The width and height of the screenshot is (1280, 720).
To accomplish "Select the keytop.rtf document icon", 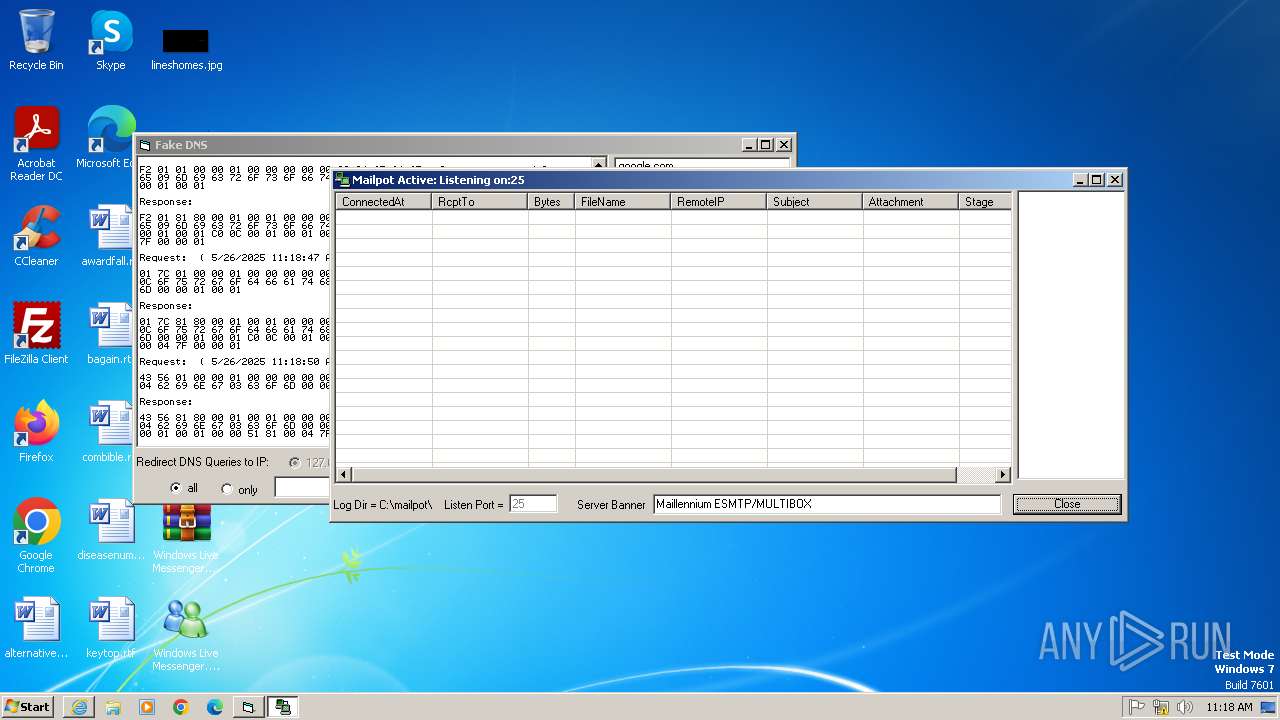I will coord(110,628).
